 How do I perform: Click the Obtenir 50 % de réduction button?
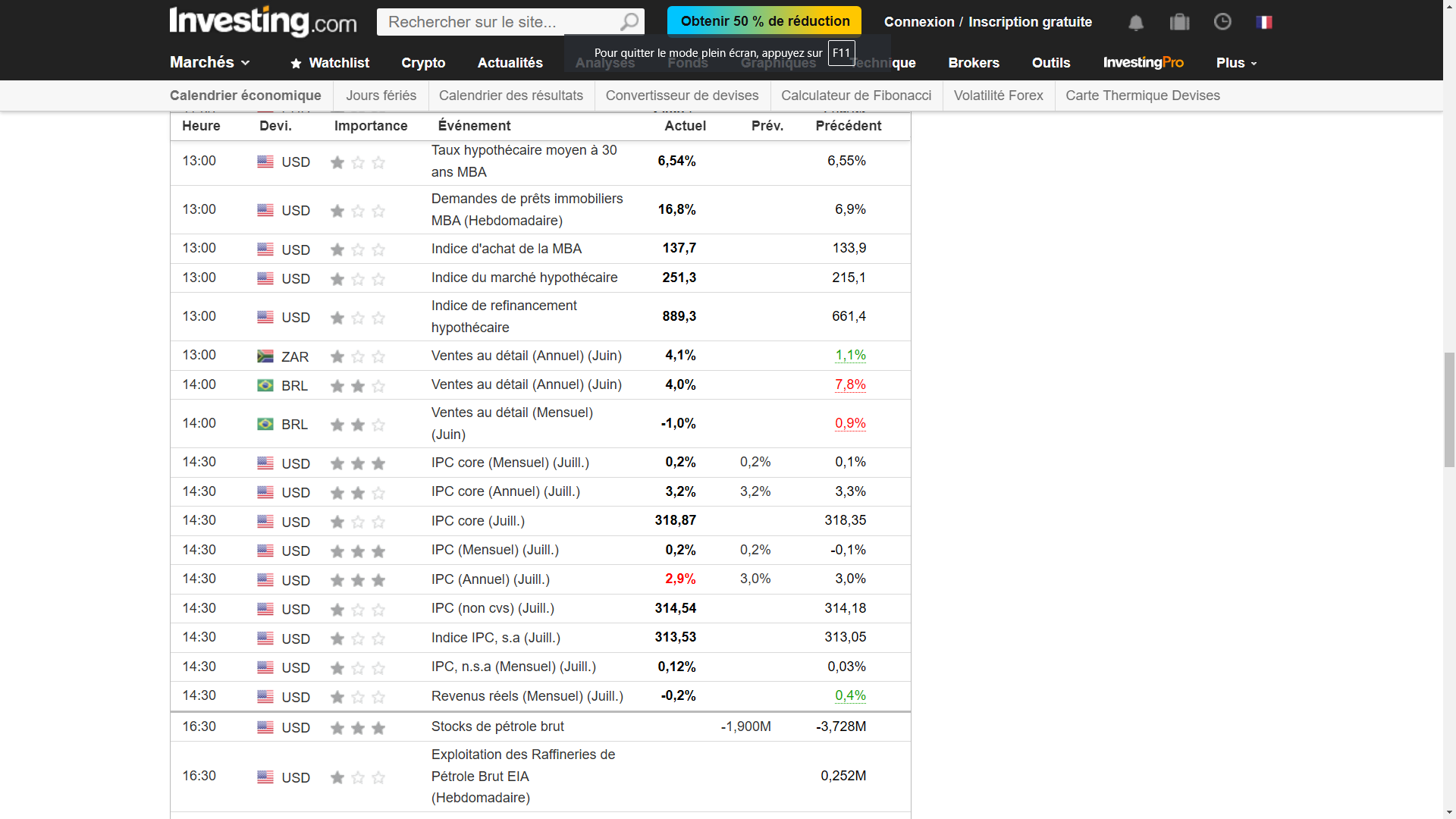click(764, 21)
